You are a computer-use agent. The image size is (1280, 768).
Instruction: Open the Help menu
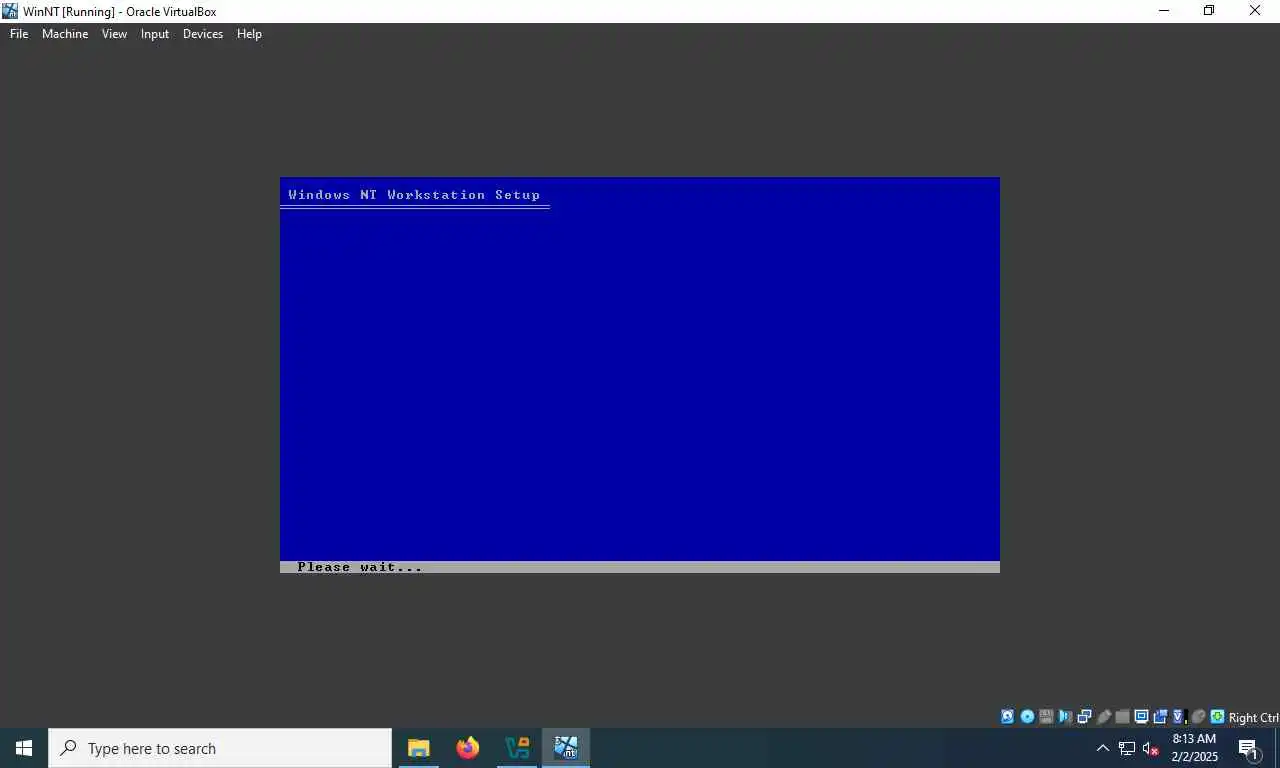tap(249, 34)
